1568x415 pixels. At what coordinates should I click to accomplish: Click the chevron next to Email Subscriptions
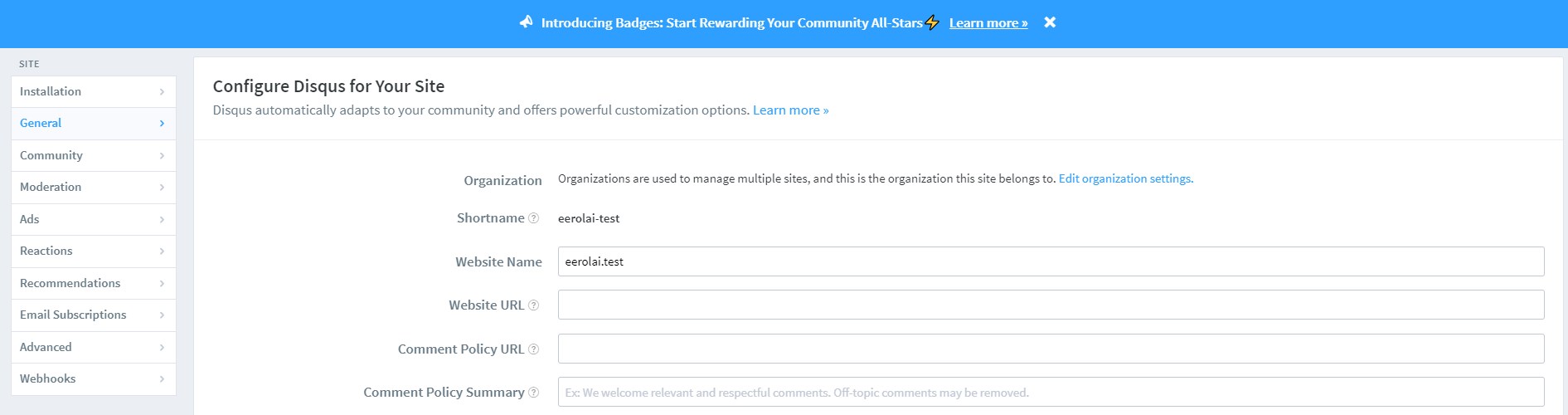[162, 315]
